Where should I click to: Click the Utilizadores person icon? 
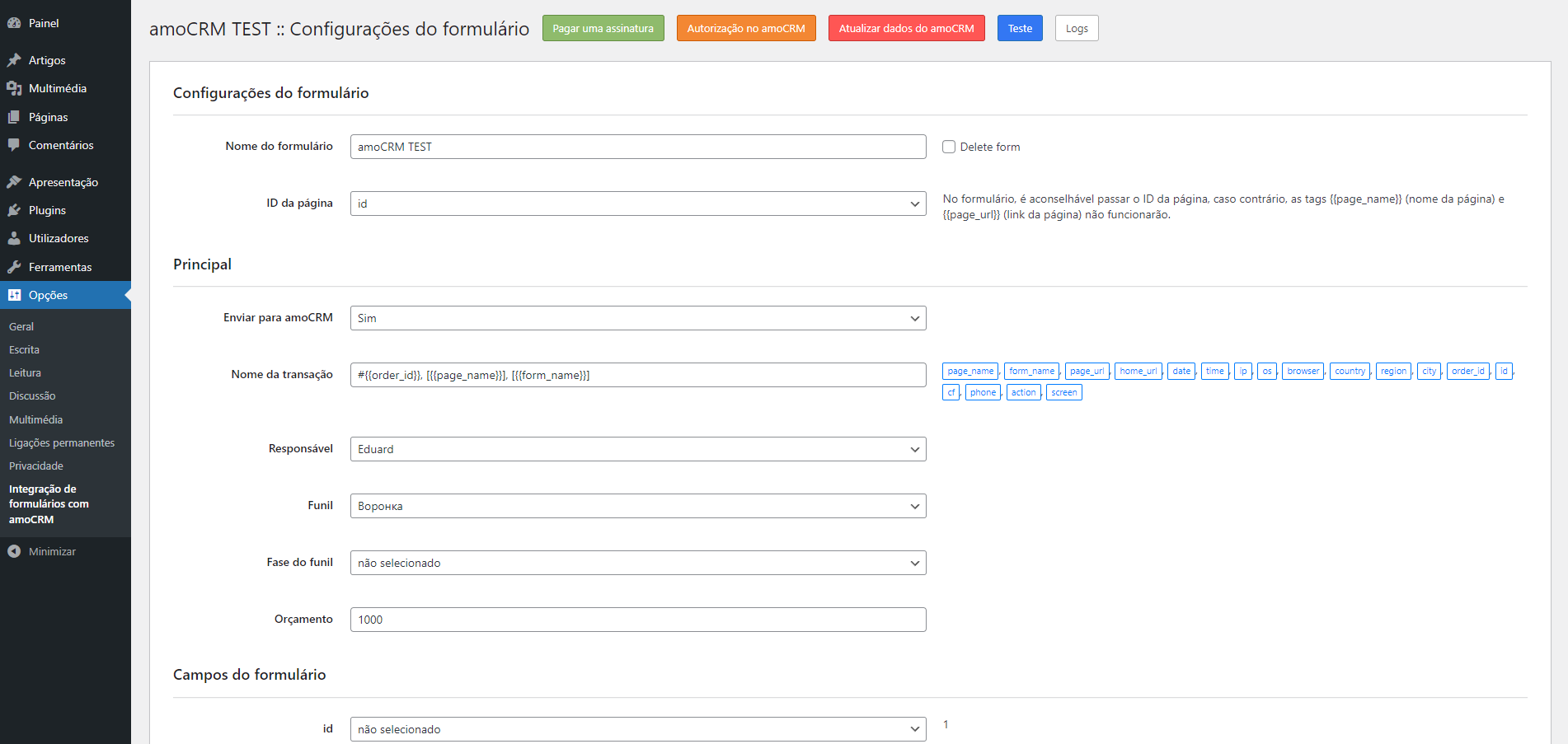coord(14,238)
